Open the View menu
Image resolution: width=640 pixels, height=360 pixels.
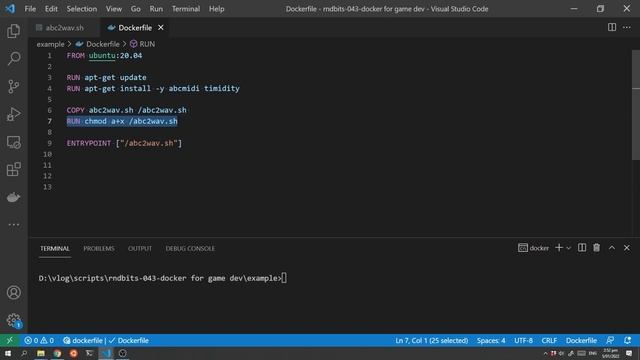(x=113, y=9)
